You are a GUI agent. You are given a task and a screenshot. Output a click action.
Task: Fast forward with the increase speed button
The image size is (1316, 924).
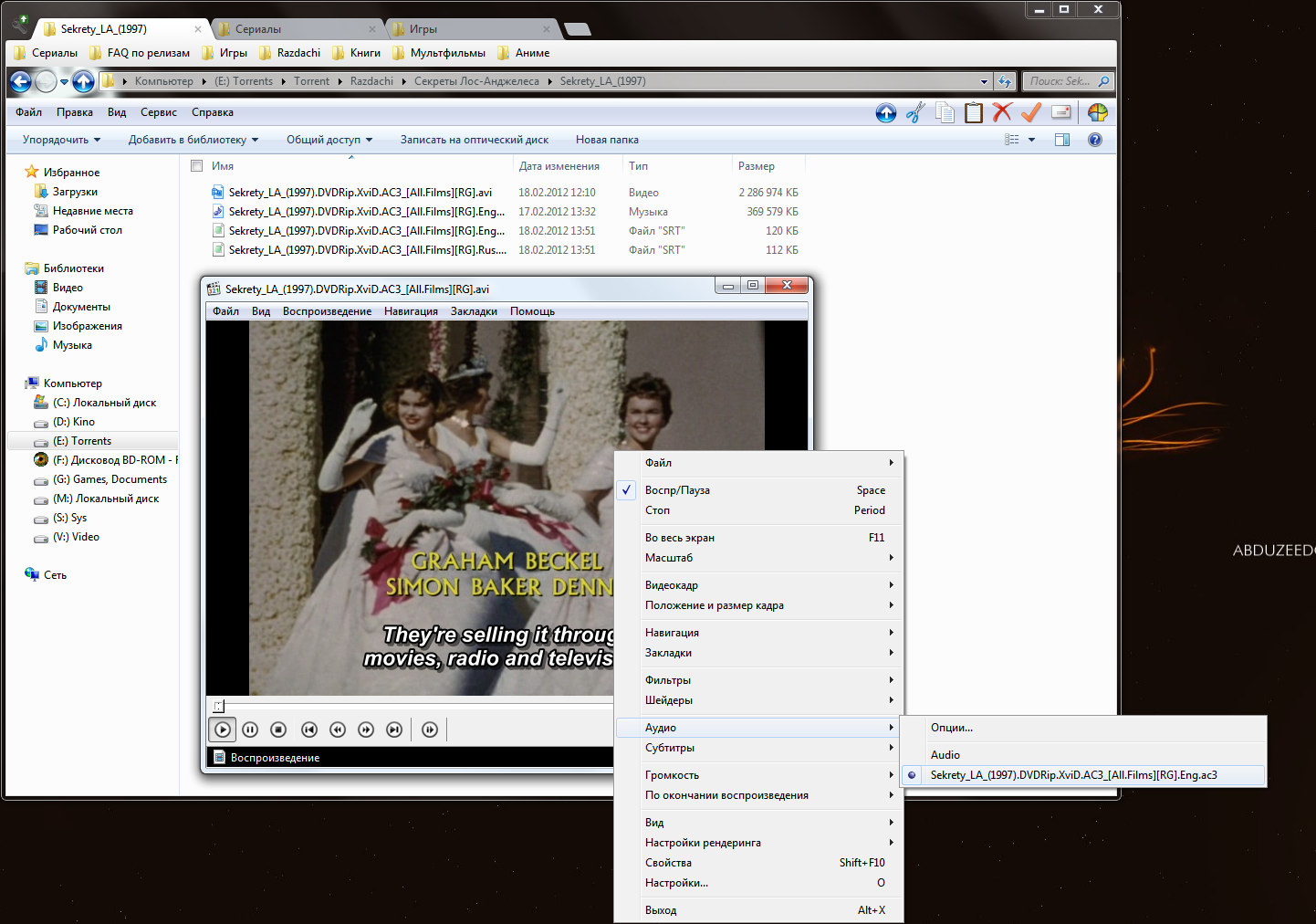click(x=366, y=730)
